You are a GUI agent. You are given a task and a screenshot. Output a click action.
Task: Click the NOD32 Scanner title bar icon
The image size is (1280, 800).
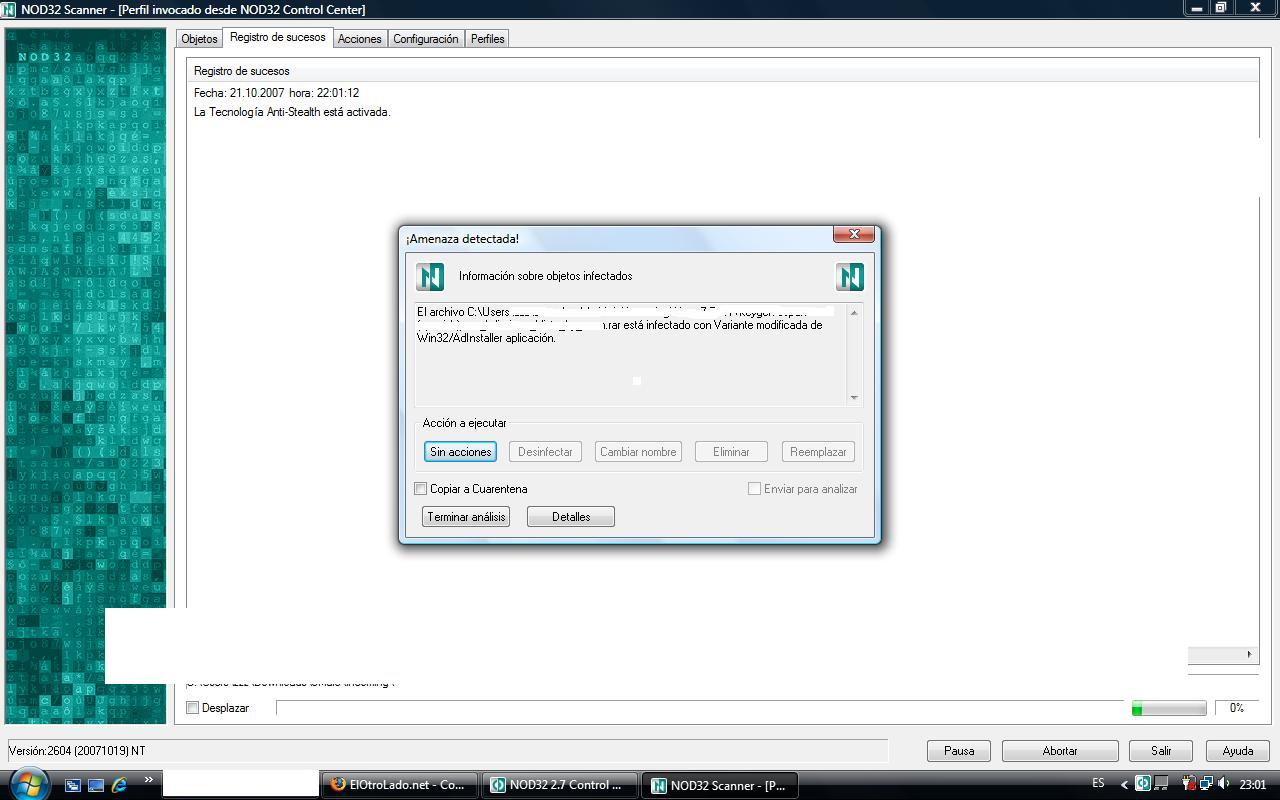pyautogui.click(x=10, y=9)
